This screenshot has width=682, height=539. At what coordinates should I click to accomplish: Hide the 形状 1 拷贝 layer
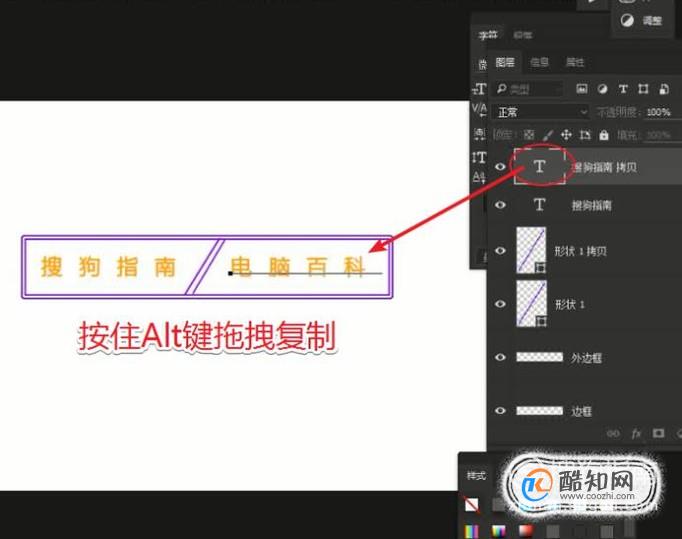coord(500,251)
